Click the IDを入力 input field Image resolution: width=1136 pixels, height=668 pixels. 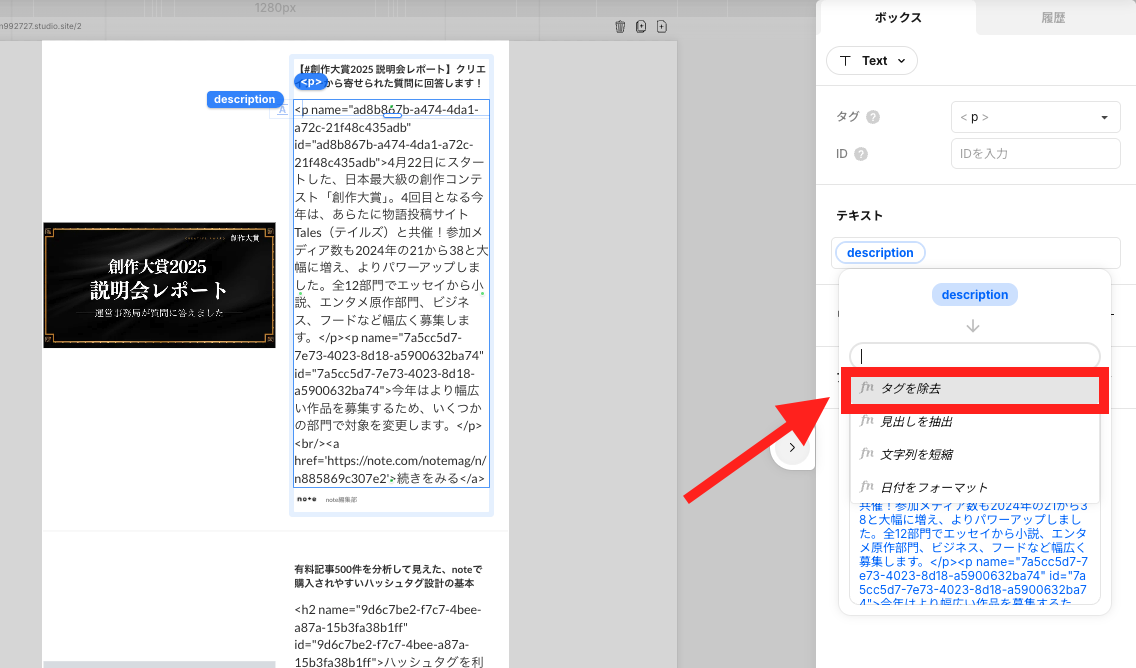pos(1035,154)
